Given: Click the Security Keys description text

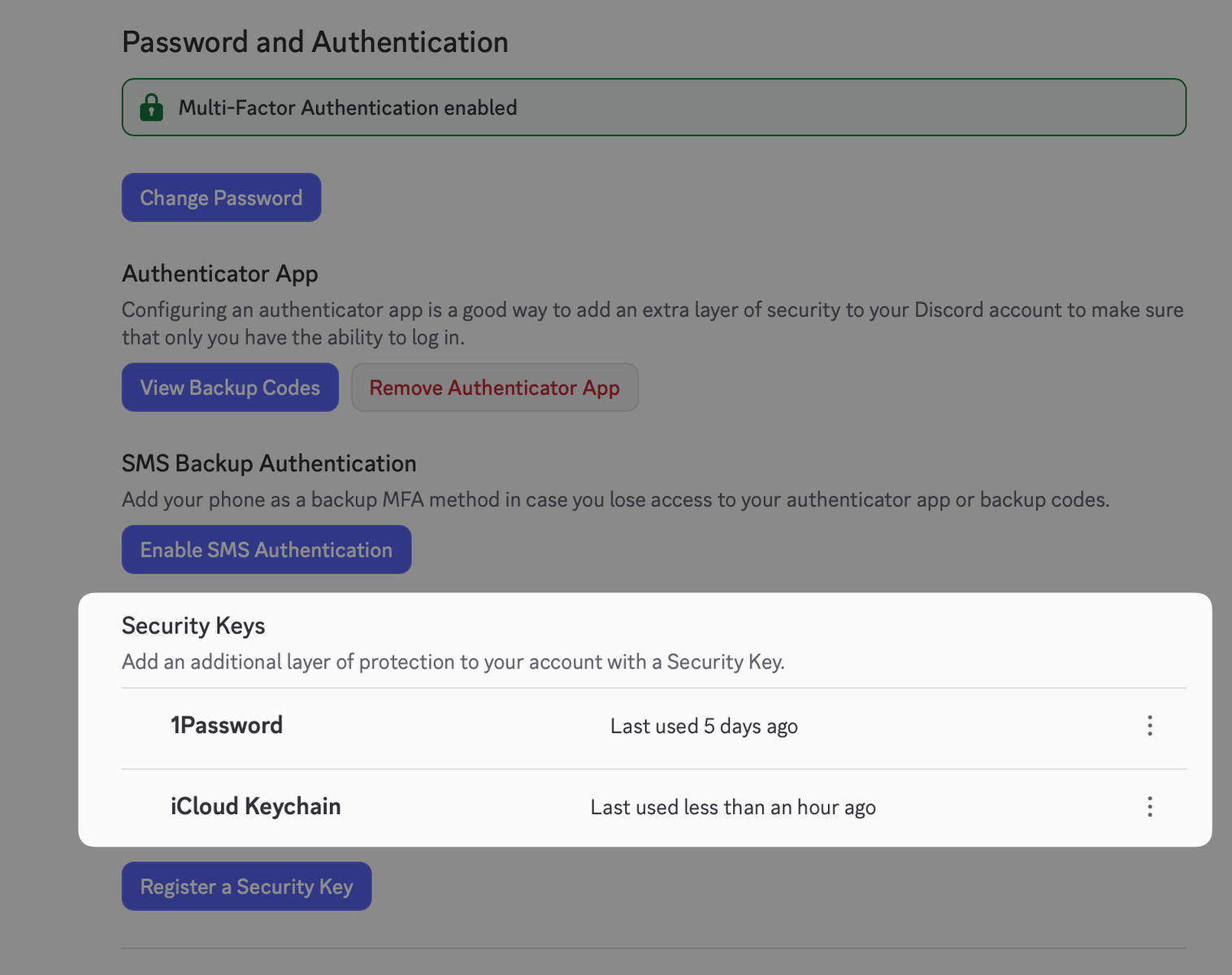Looking at the screenshot, I should [x=453, y=662].
